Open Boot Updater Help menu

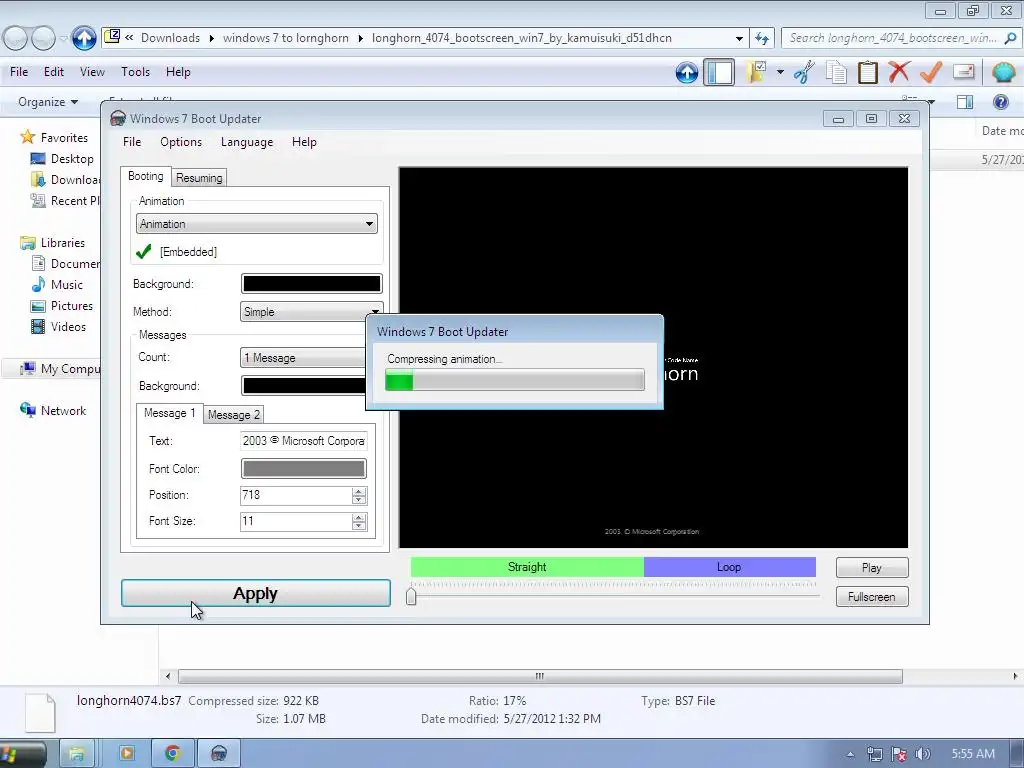(304, 142)
